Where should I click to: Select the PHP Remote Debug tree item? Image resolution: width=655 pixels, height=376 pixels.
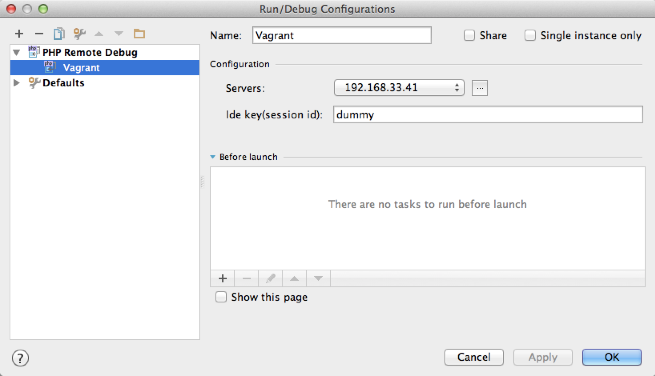pos(90,53)
